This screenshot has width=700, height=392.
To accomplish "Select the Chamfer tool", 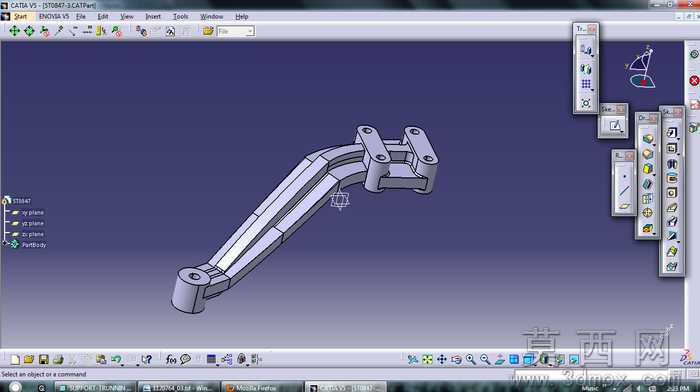I will tap(647, 154).
